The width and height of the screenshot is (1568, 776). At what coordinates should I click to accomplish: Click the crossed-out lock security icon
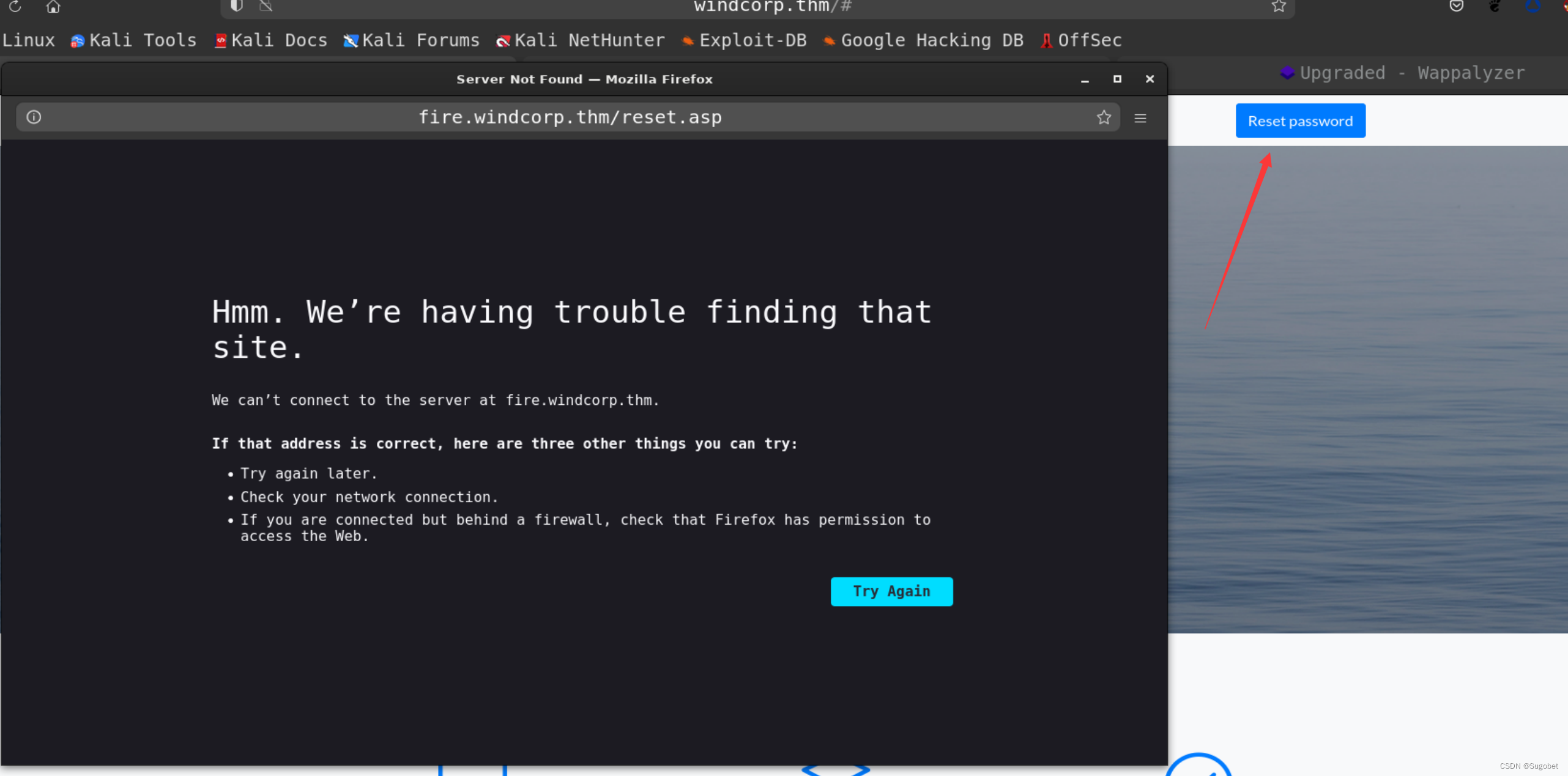[266, 6]
